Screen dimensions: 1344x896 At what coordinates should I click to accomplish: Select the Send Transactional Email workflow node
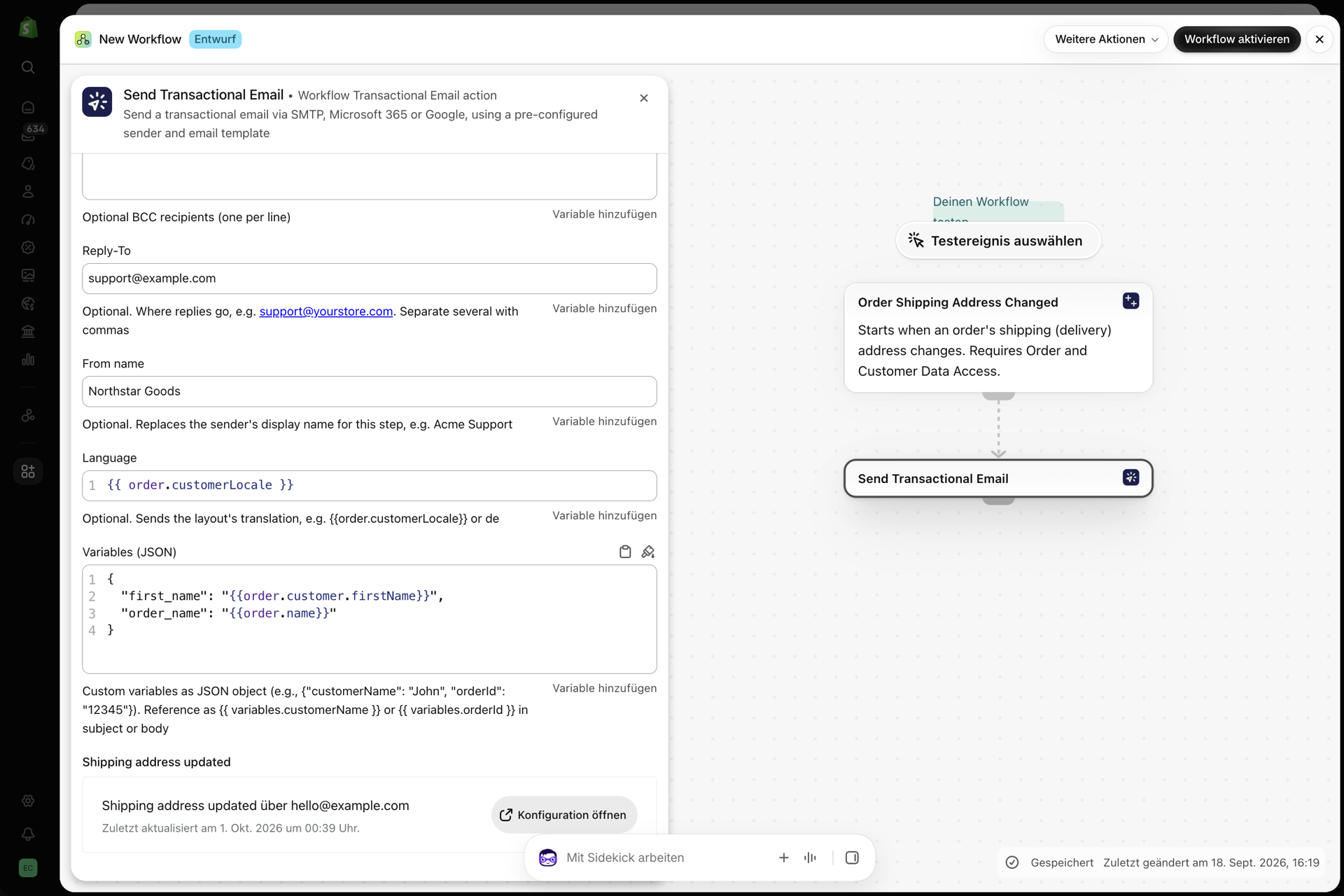point(998,479)
